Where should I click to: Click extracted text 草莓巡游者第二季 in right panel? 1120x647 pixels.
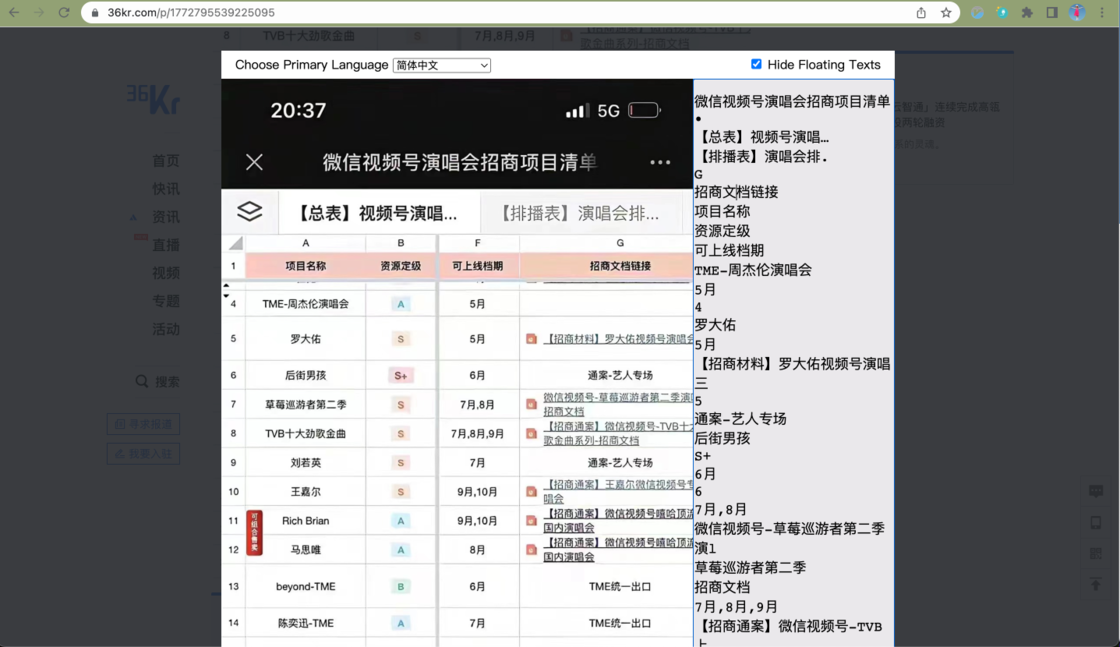click(750, 568)
